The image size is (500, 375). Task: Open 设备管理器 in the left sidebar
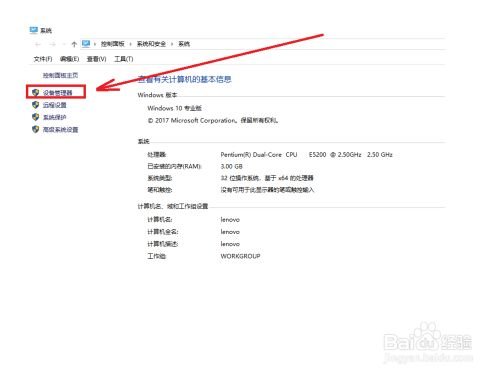[57, 93]
